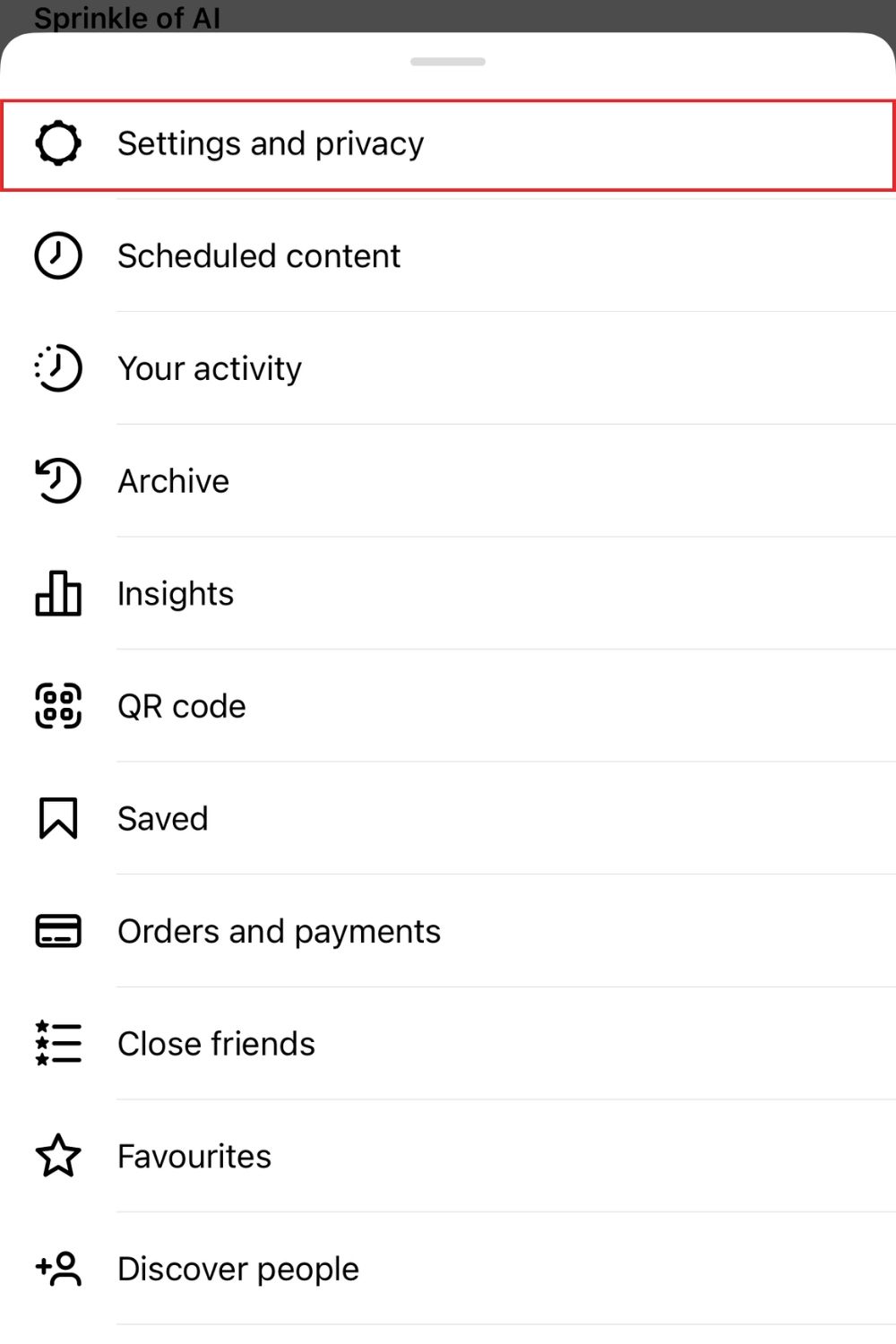Tap the Favourites star icon

(58, 1156)
